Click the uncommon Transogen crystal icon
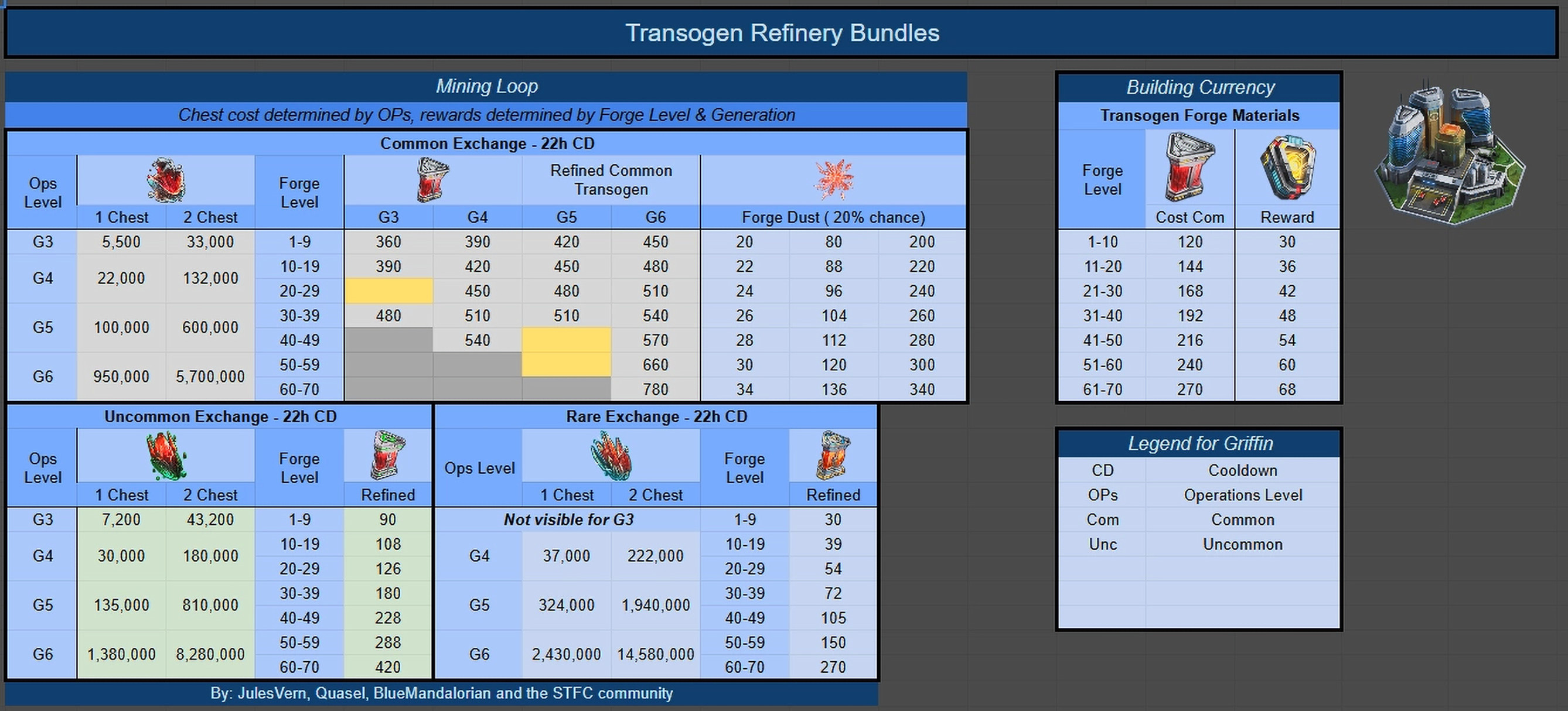The width and height of the screenshot is (1568, 711). tap(166, 455)
